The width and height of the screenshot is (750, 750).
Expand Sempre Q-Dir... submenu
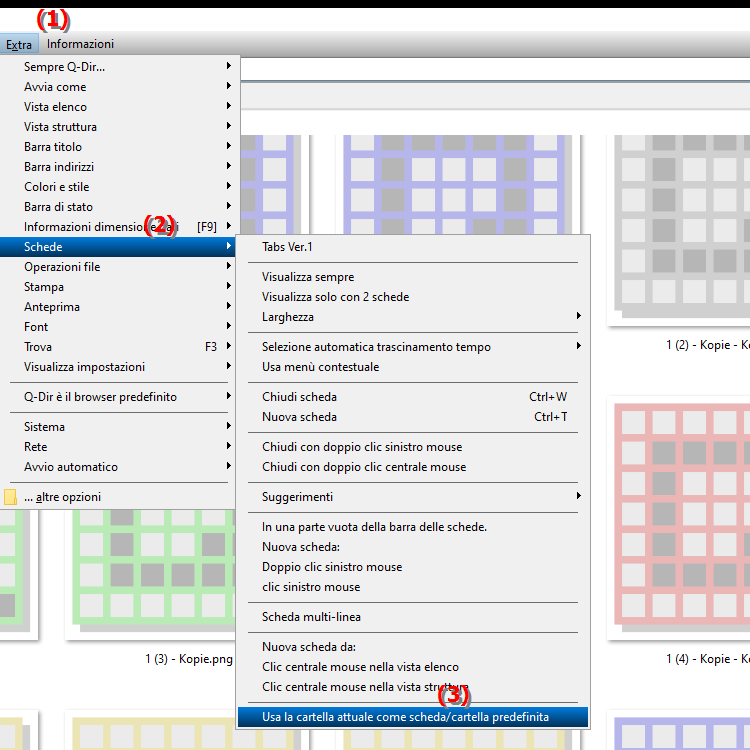118,66
